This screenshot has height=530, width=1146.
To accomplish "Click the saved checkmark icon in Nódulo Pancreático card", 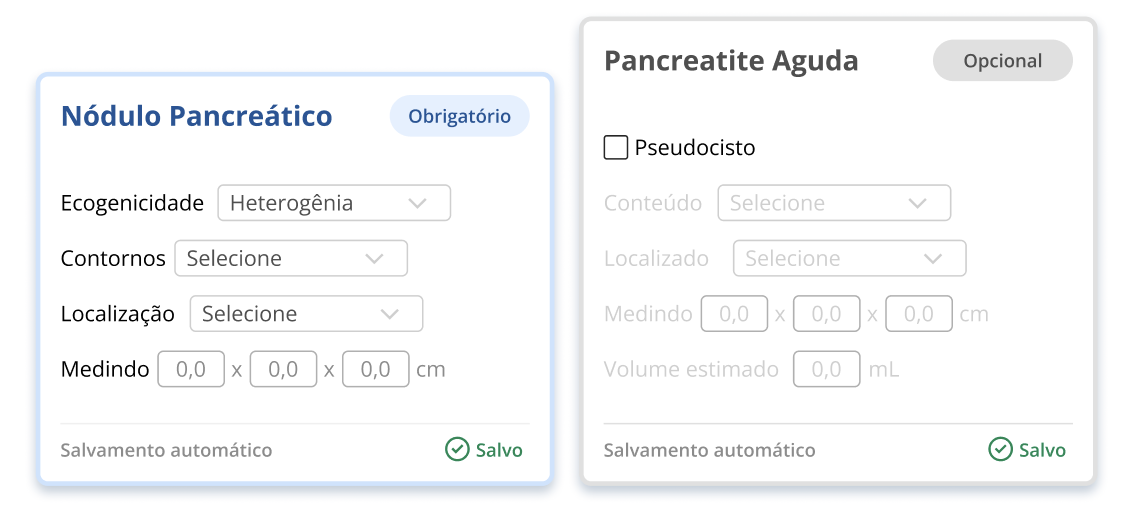I will point(457,450).
